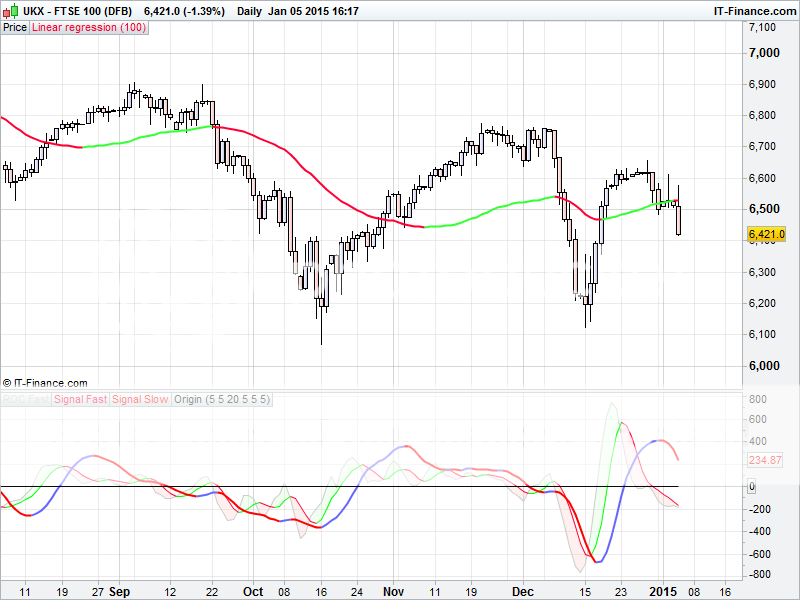Toggle the Signal Slow indicator label

pos(140,400)
